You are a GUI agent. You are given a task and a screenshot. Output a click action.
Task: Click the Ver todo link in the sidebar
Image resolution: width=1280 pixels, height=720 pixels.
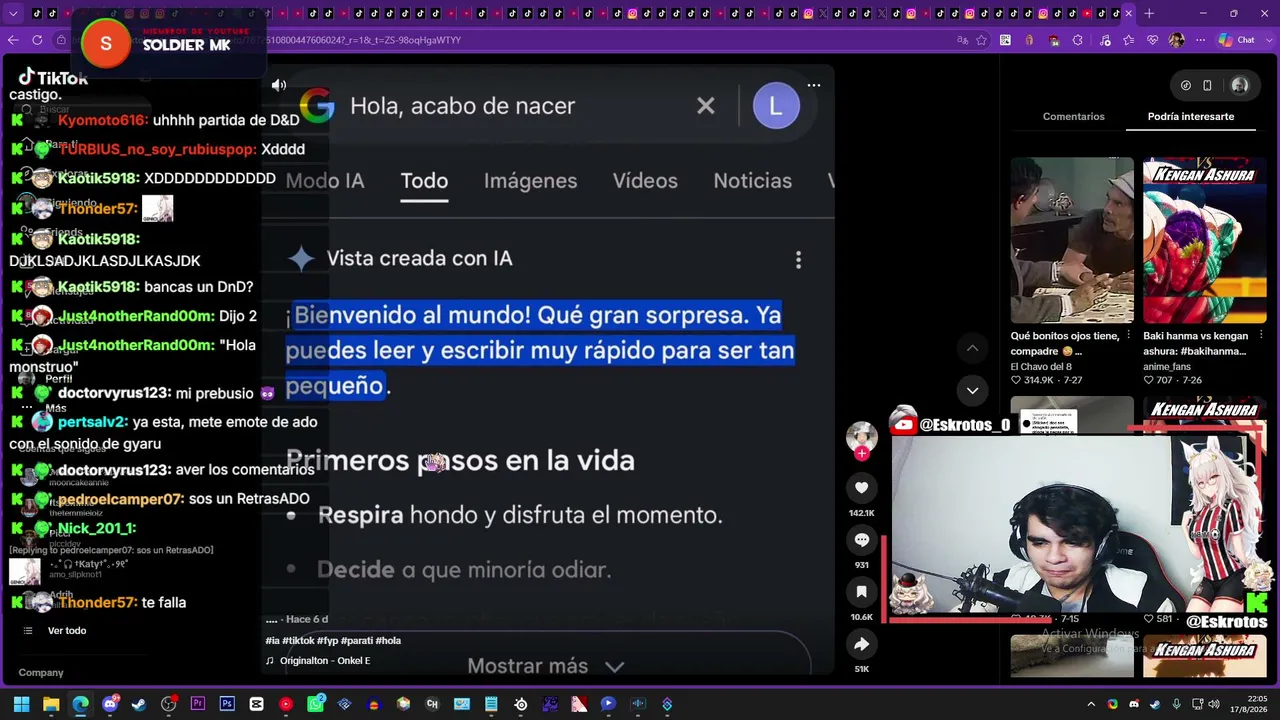tap(67, 631)
